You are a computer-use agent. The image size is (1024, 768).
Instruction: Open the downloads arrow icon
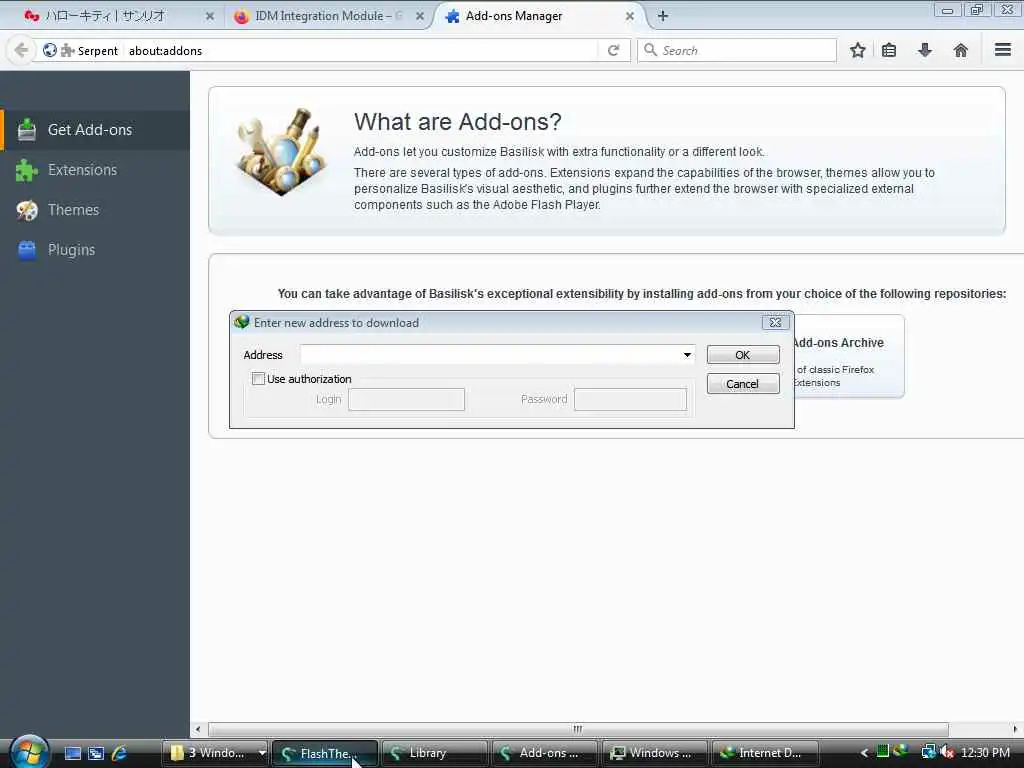[x=925, y=50]
